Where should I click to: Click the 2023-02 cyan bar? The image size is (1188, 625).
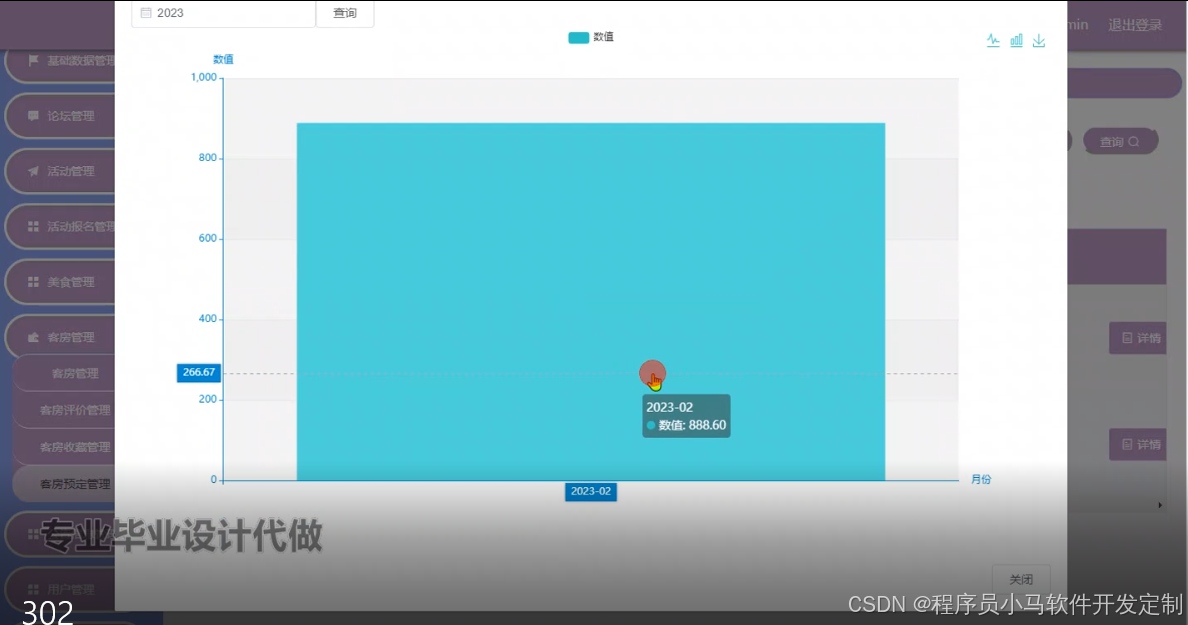(x=590, y=302)
